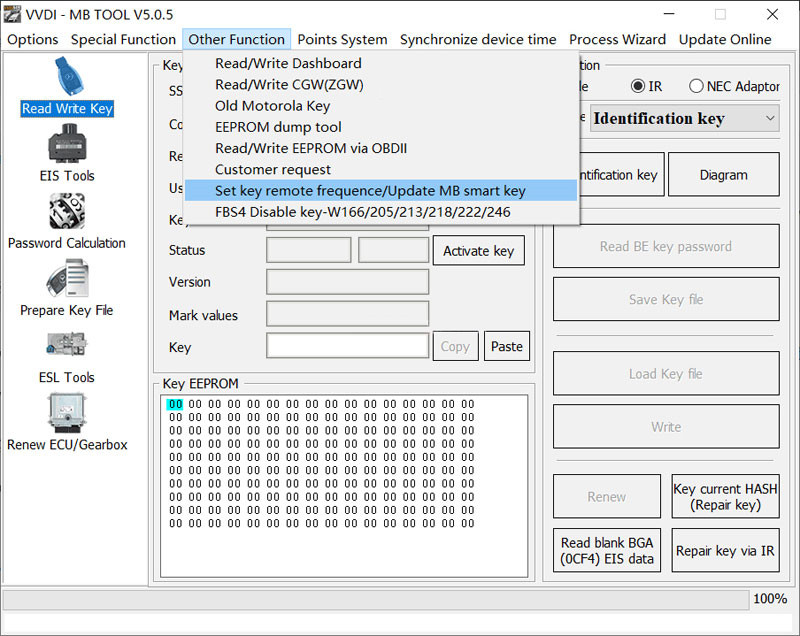The width and height of the screenshot is (800, 636).
Task: Click the Key input field
Action: point(347,346)
